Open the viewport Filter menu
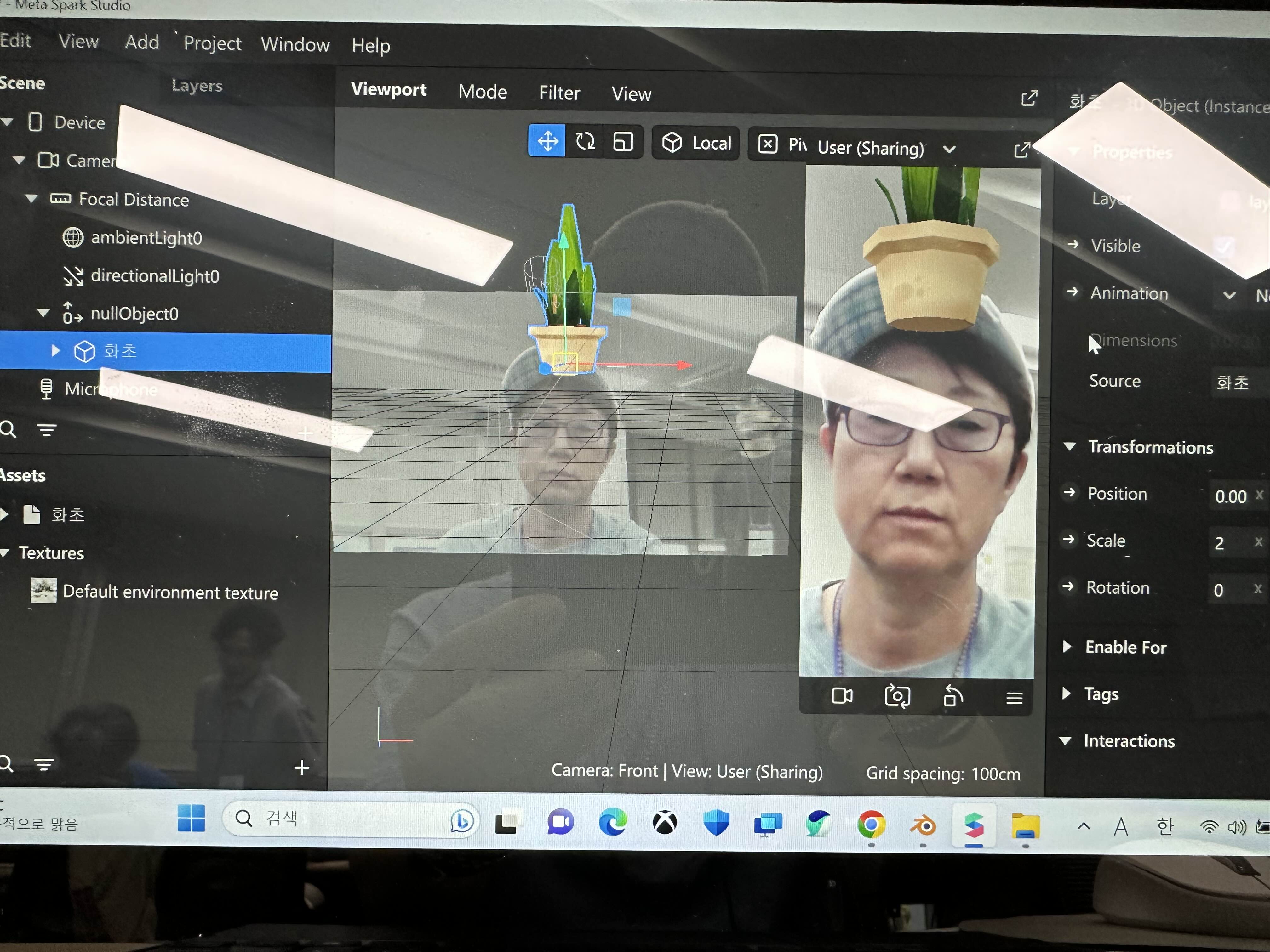This screenshot has height=952, width=1270. [x=559, y=93]
